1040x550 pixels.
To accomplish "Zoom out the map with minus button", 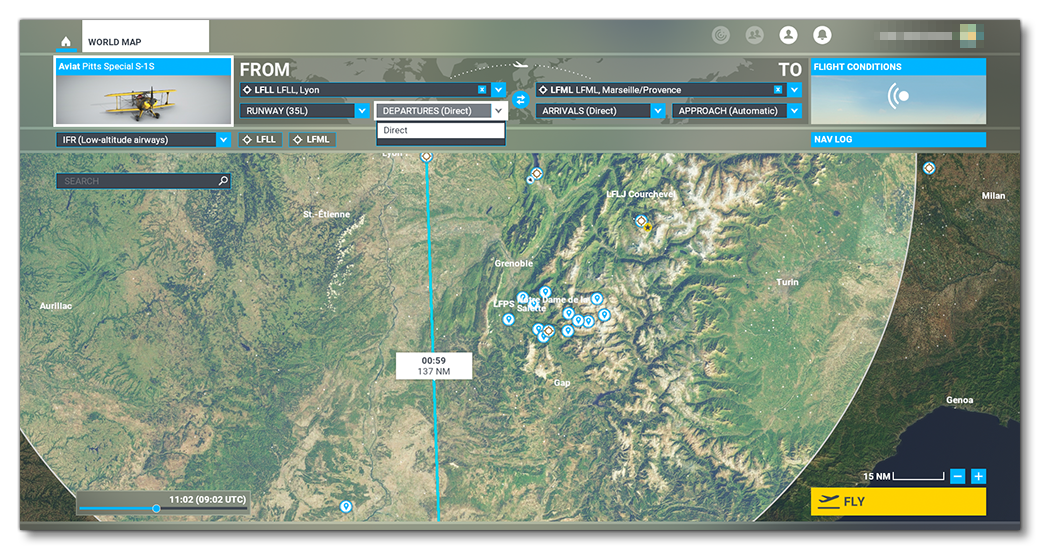I will coord(957,477).
